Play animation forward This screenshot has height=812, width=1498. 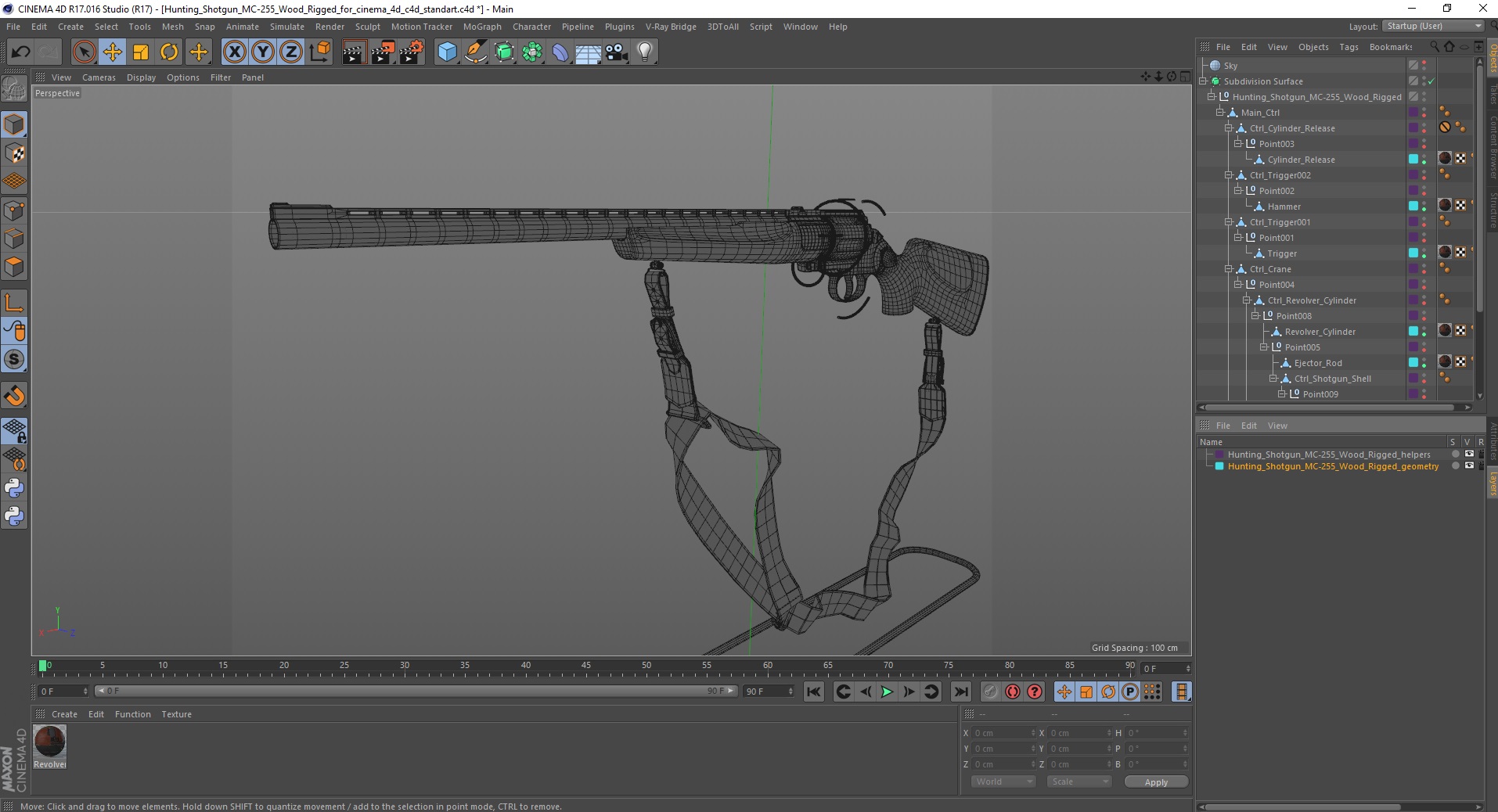coord(887,692)
